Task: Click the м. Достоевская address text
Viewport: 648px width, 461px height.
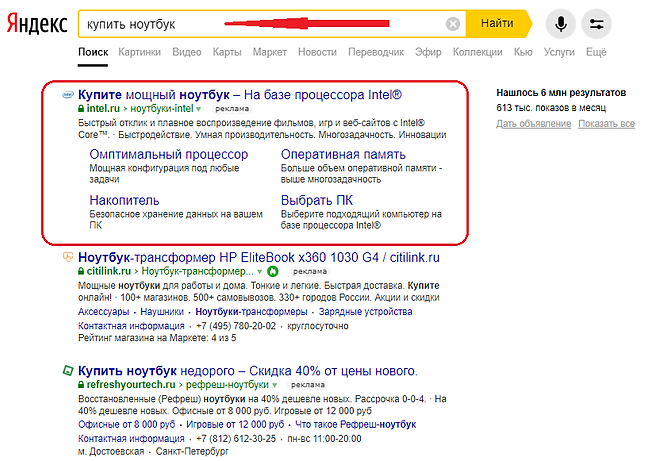Action: (x=111, y=451)
